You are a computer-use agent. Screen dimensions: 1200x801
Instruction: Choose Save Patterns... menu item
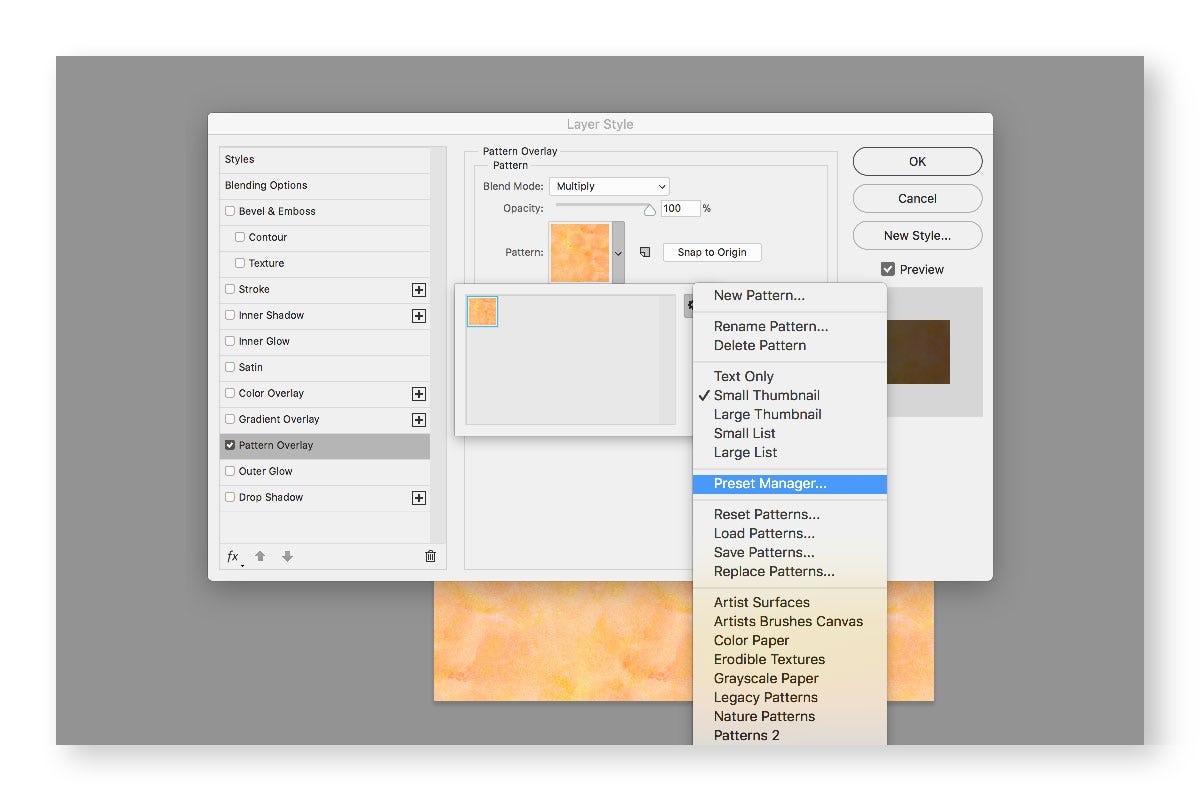tap(790, 552)
